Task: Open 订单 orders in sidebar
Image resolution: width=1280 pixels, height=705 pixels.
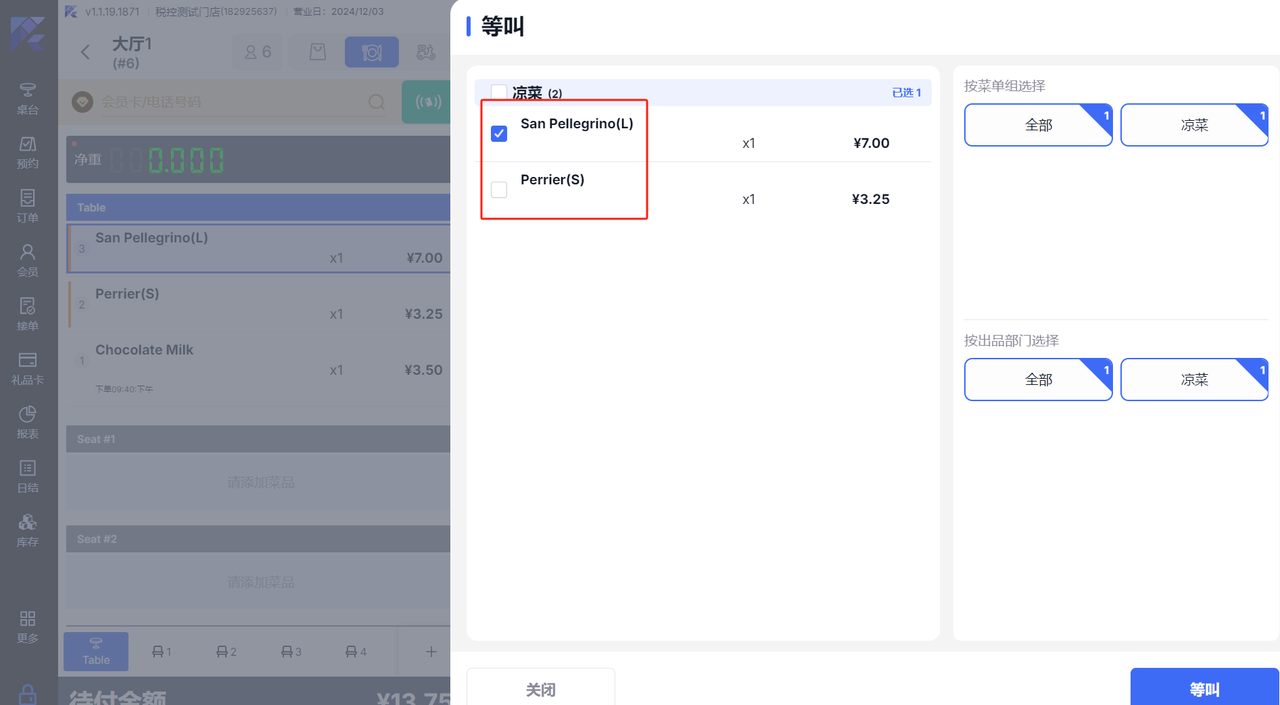Action: click(28, 206)
